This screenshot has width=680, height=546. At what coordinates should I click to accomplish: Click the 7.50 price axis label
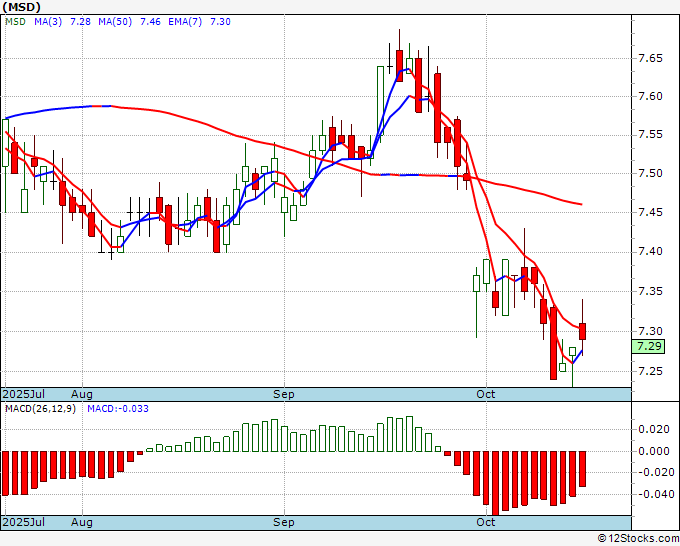pos(651,173)
